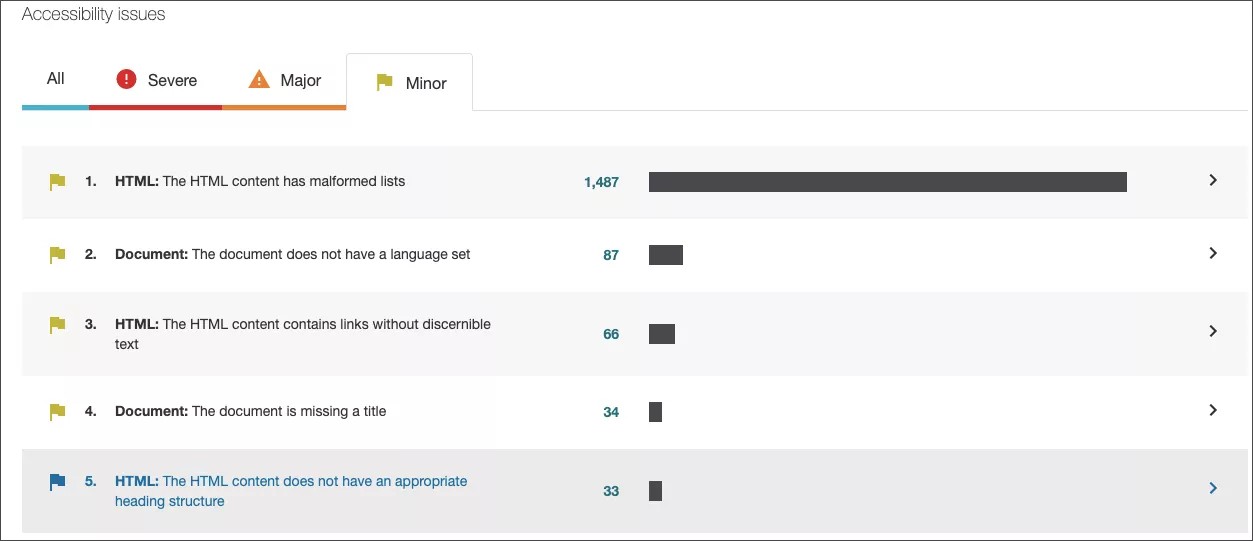Open the malformed lists issue description
The image size is (1253, 541).
(x=260, y=182)
